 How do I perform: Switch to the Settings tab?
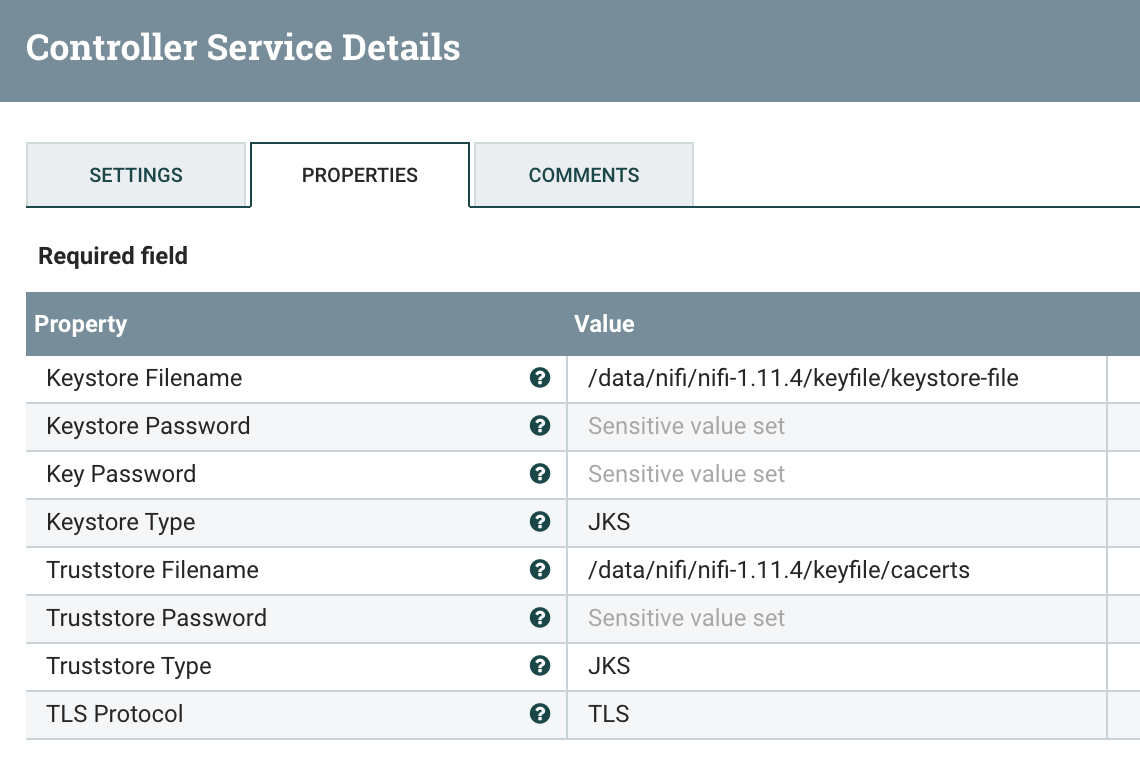pyautogui.click(x=136, y=175)
